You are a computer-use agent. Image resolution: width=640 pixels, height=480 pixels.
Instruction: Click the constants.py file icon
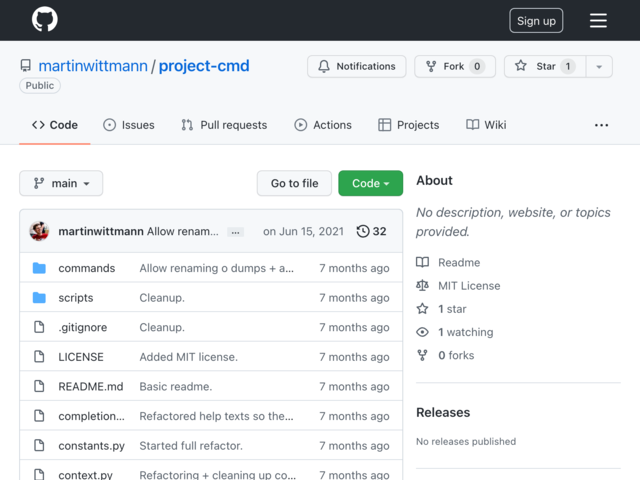tap(39, 445)
